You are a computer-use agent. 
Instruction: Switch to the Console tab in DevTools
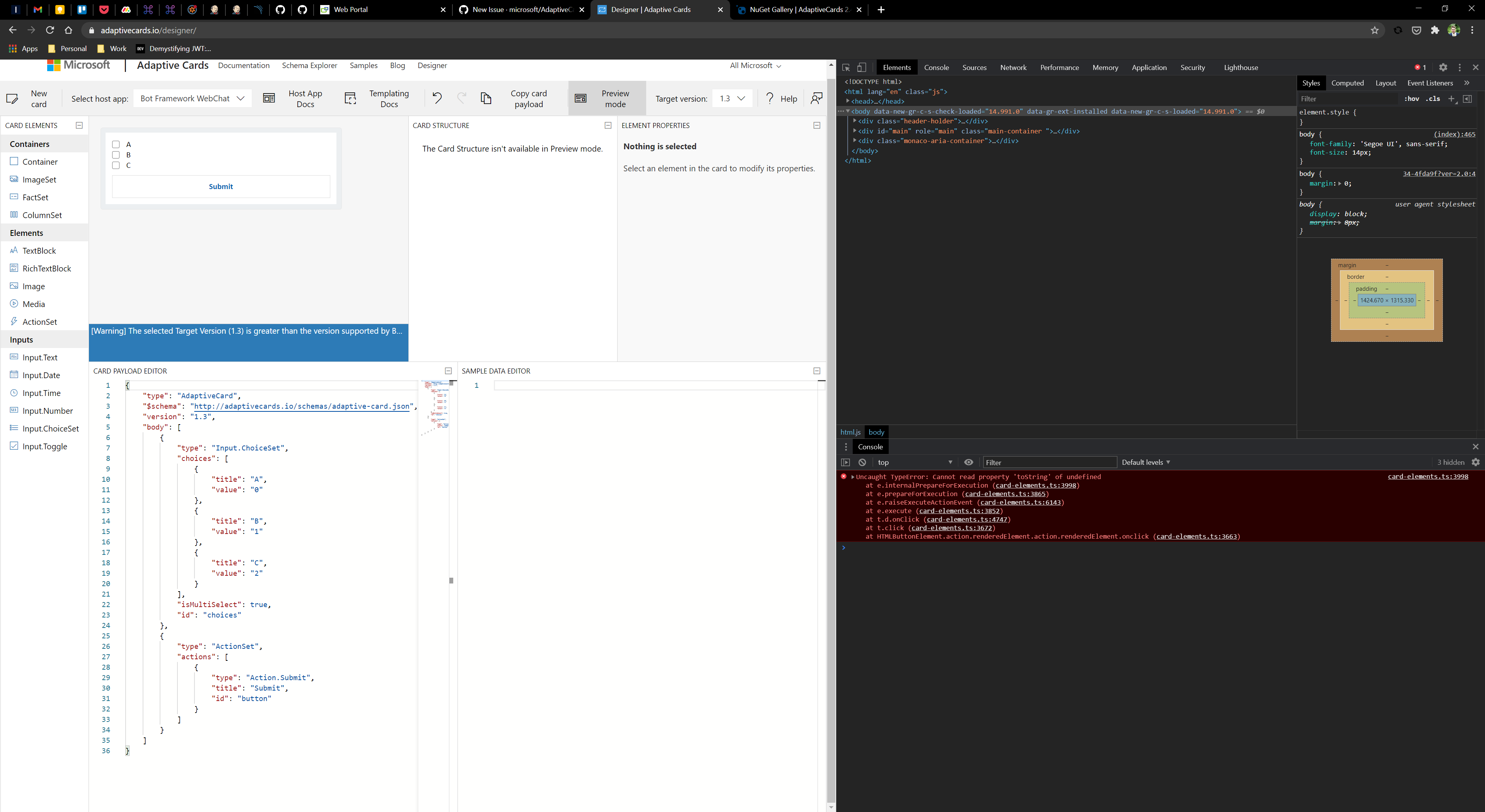(936, 67)
